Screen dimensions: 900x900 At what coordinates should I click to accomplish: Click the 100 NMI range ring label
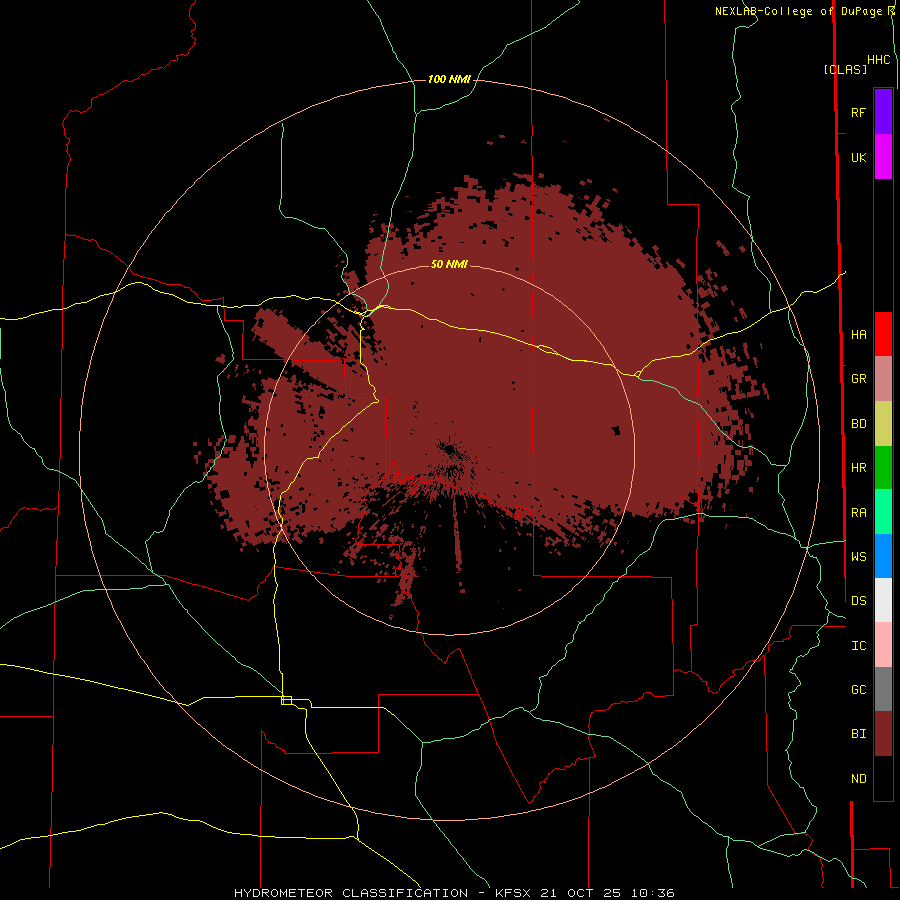(x=449, y=79)
